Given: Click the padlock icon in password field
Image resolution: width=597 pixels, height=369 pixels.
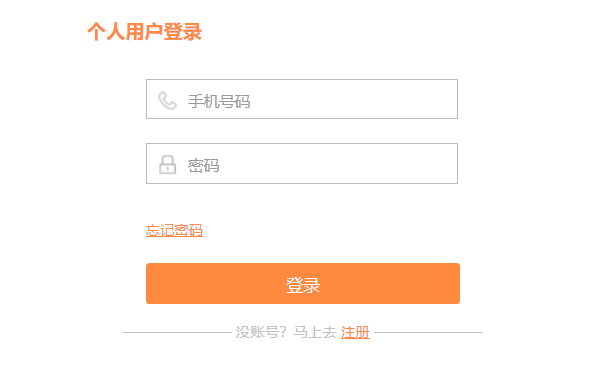Looking at the screenshot, I should 168,165.
